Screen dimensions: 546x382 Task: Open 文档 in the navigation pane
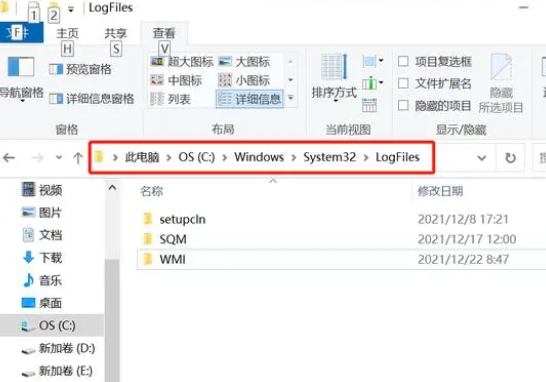[42, 235]
